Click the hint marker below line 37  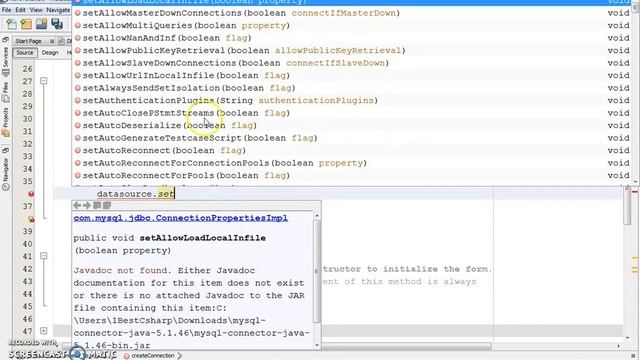(x=31, y=219)
